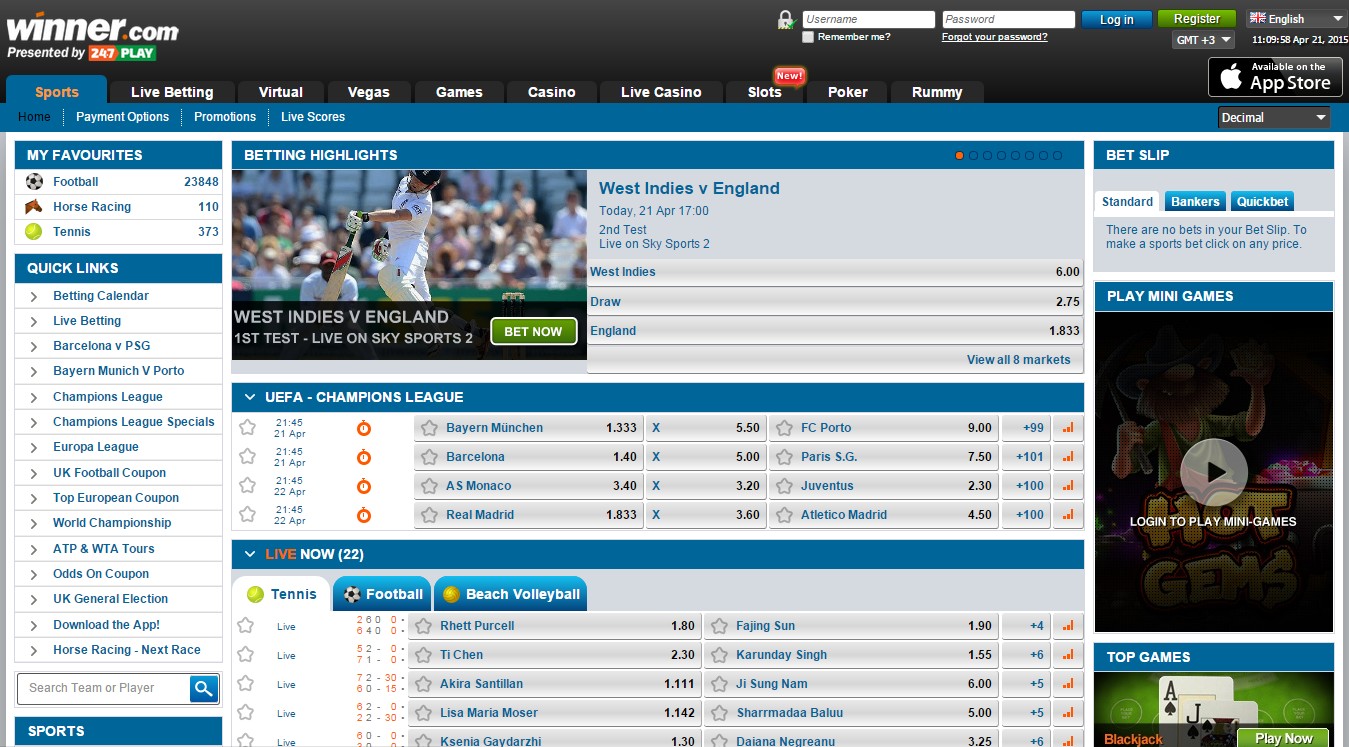
Task: Click the star icon inside Juventus button
Action: [785, 486]
